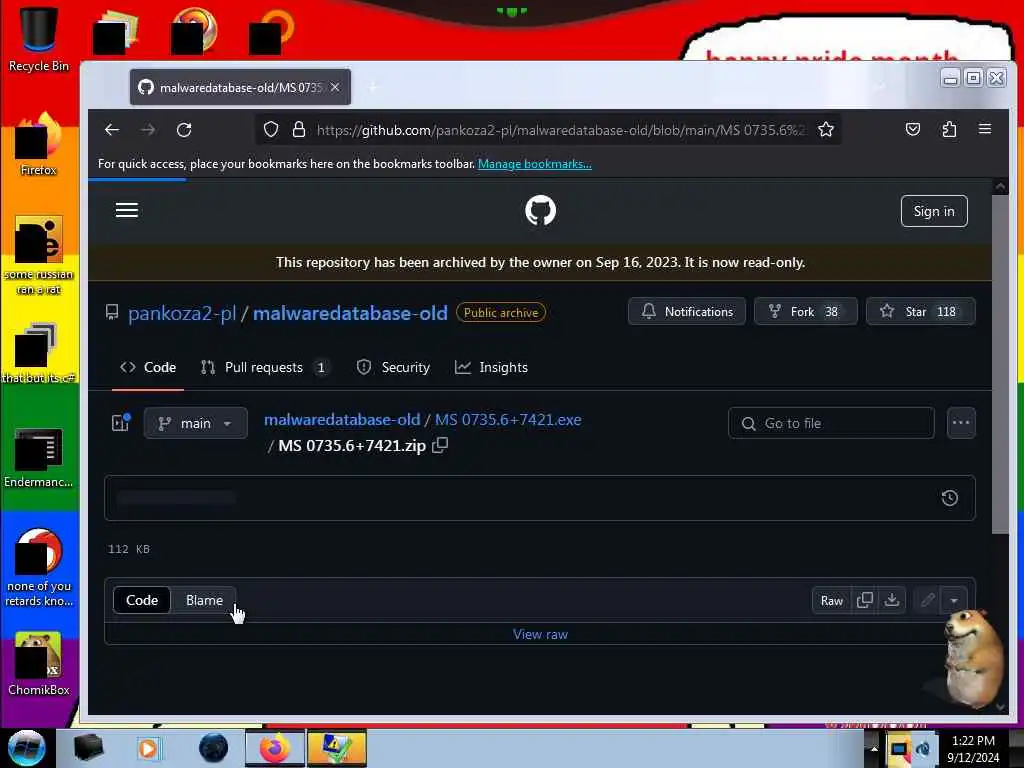Click the 112 KB file size text
The height and width of the screenshot is (768, 1024).
[129, 549]
